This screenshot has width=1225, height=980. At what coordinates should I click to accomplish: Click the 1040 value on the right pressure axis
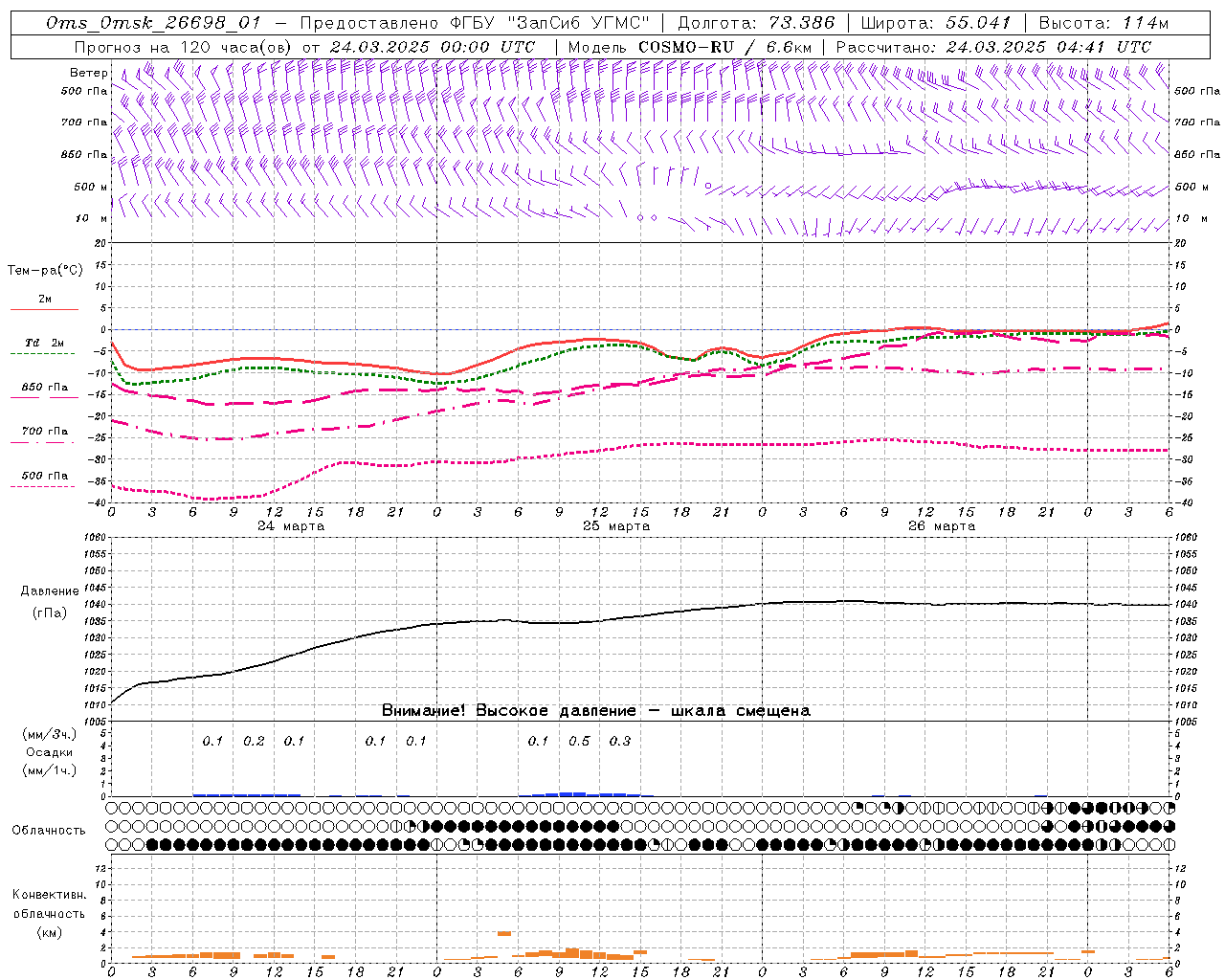pyautogui.click(x=1185, y=605)
